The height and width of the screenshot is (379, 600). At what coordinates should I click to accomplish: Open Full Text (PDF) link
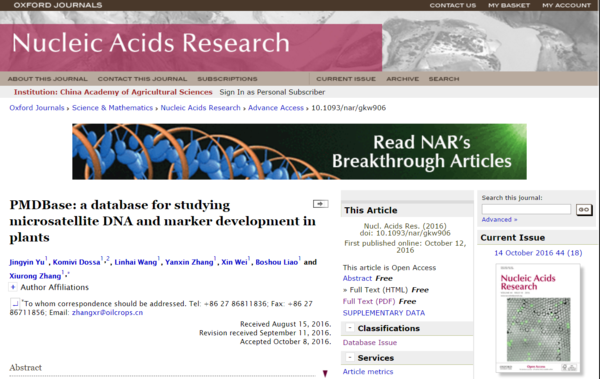coord(369,301)
